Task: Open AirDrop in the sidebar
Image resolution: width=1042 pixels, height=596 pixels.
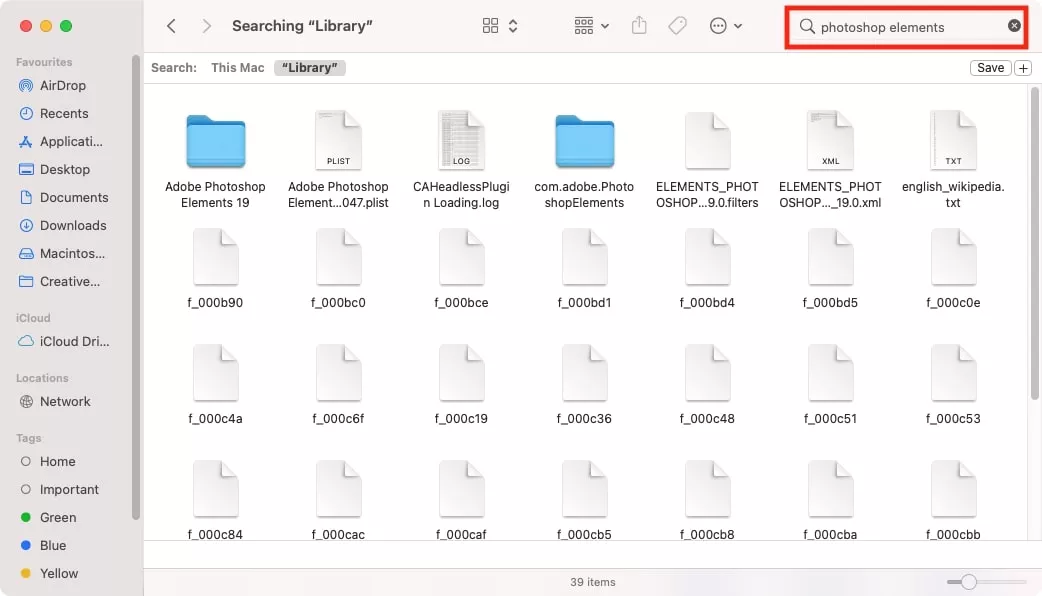Action: tap(62, 86)
